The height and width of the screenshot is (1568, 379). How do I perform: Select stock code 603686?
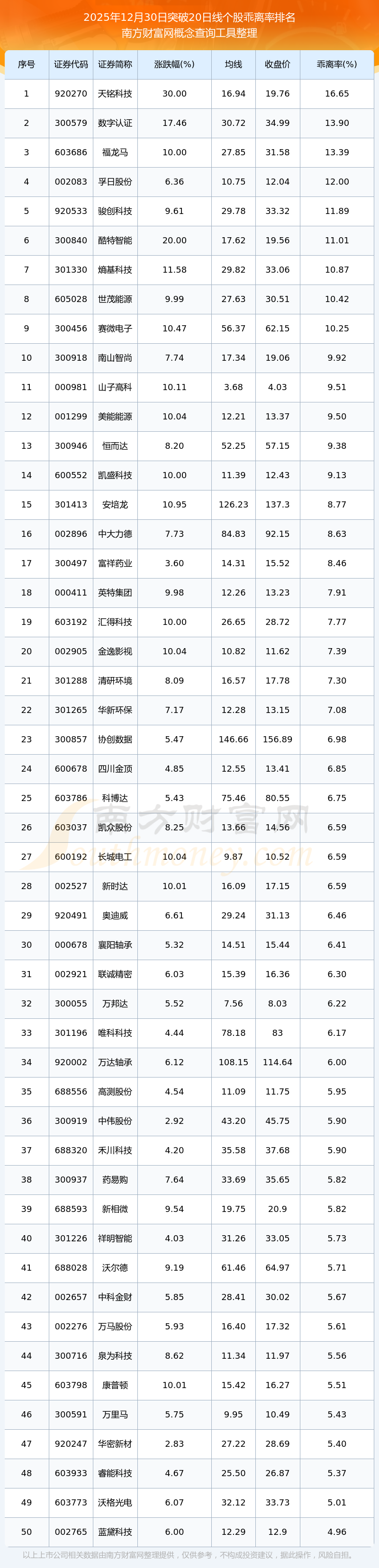[x=71, y=152]
